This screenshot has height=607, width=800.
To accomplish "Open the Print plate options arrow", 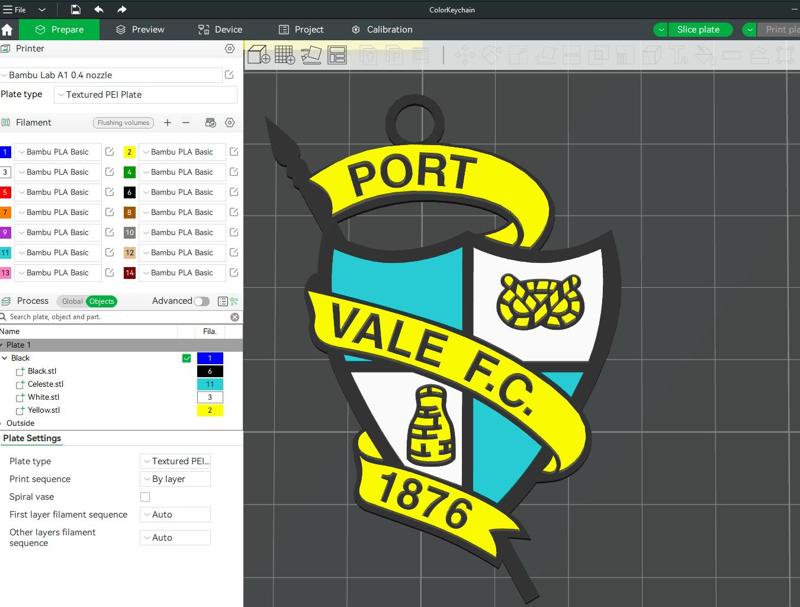I will pos(749,30).
